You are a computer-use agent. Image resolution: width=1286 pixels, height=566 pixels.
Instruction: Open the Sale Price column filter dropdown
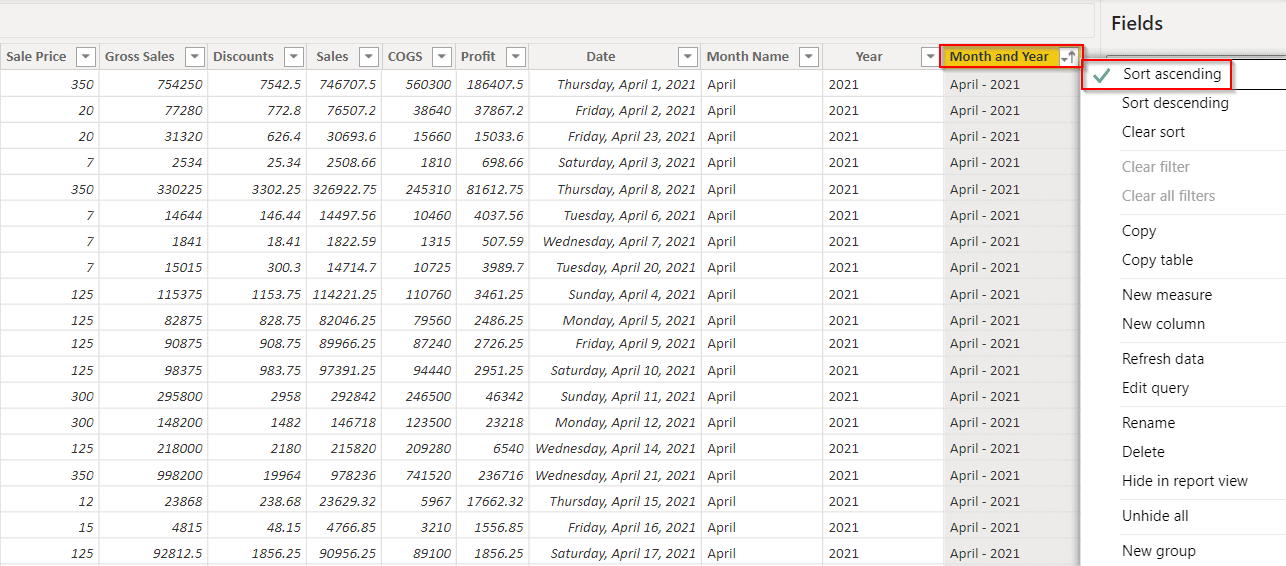(x=86, y=57)
